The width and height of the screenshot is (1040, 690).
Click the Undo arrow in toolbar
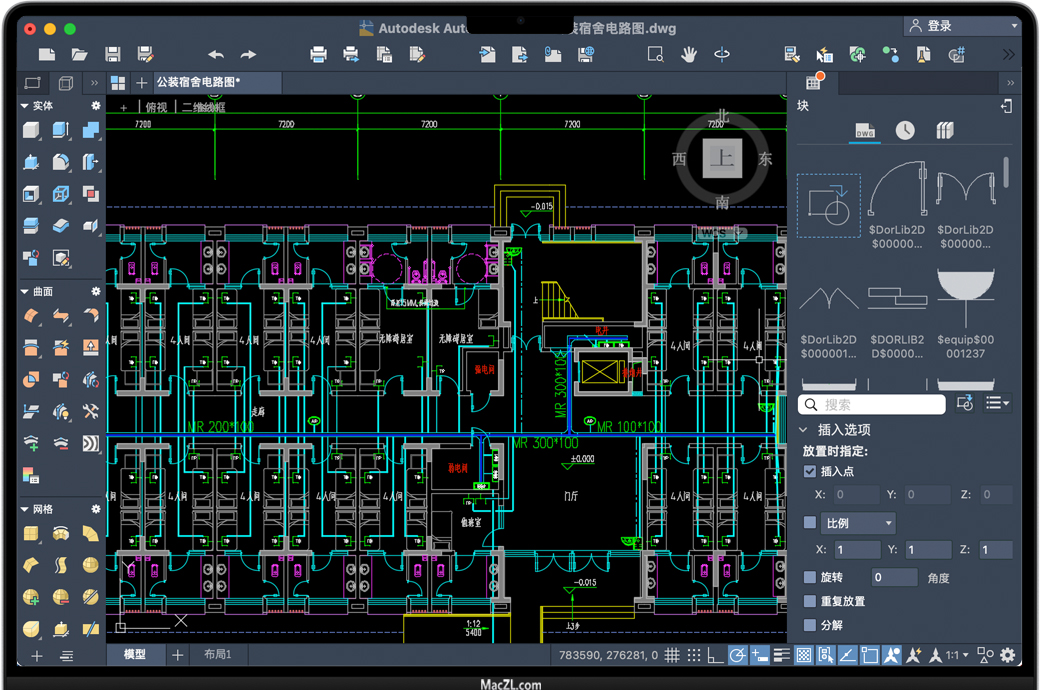[x=215, y=54]
